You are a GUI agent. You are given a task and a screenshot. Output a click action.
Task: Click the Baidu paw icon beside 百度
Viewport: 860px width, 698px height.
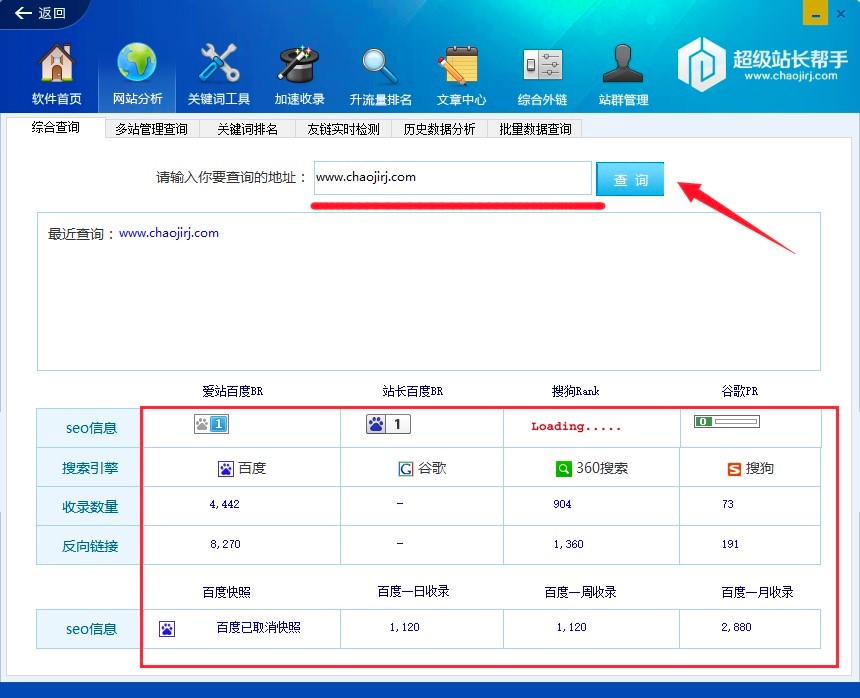(x=225, y=468)
